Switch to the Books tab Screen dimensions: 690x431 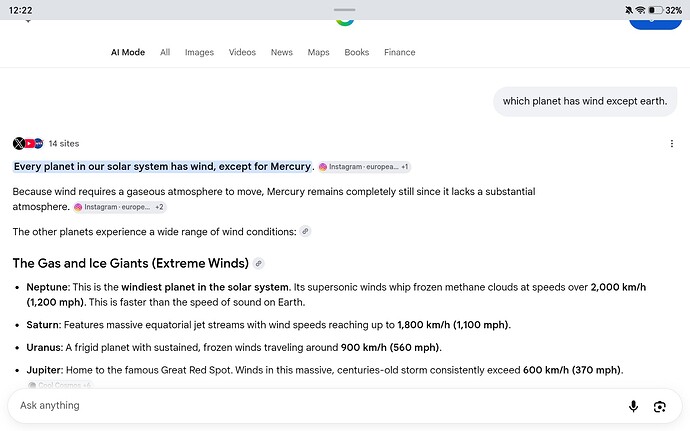coord(356,52)
